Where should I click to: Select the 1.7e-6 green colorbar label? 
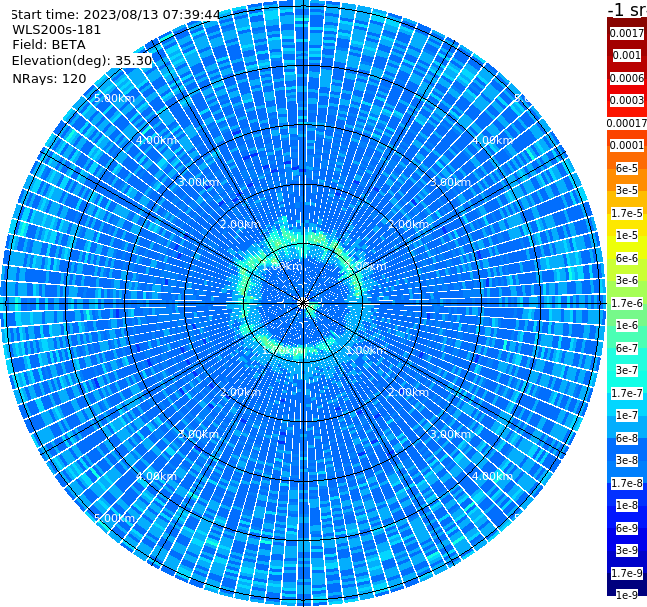click(x=627, y=303)
